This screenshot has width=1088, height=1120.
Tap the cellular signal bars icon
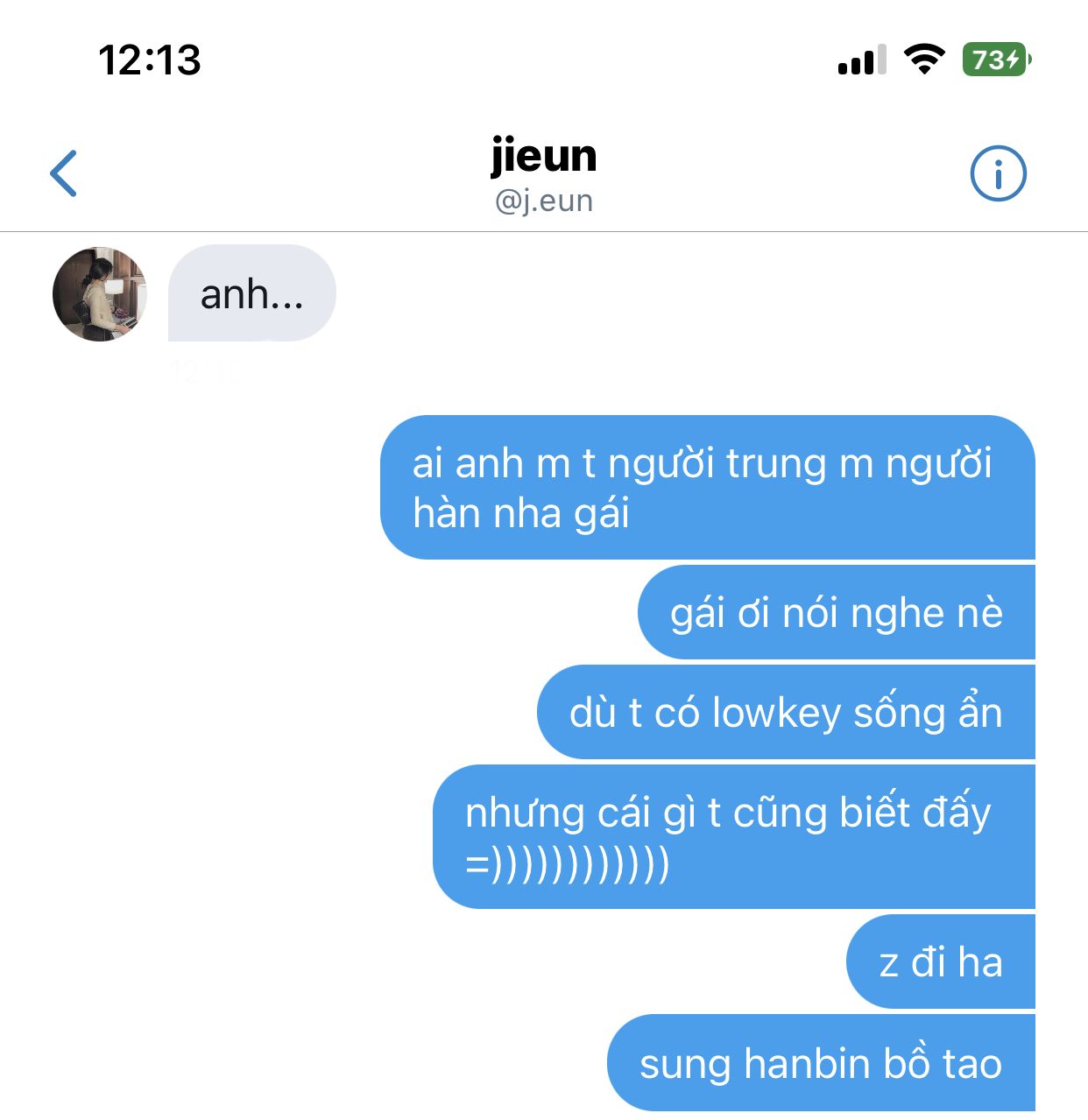862,60
